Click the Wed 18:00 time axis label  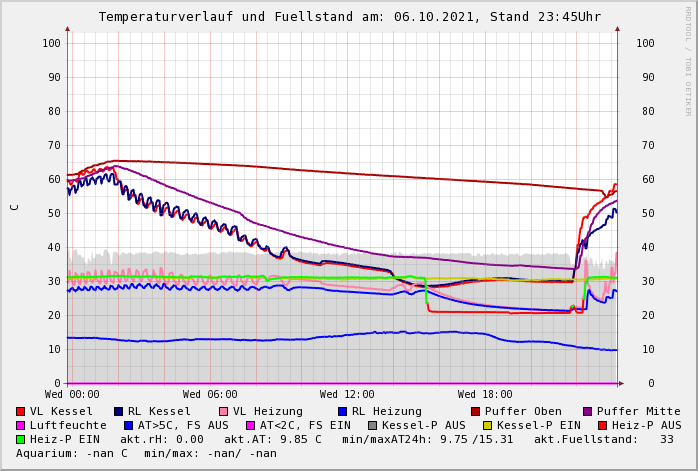[485, 395]
